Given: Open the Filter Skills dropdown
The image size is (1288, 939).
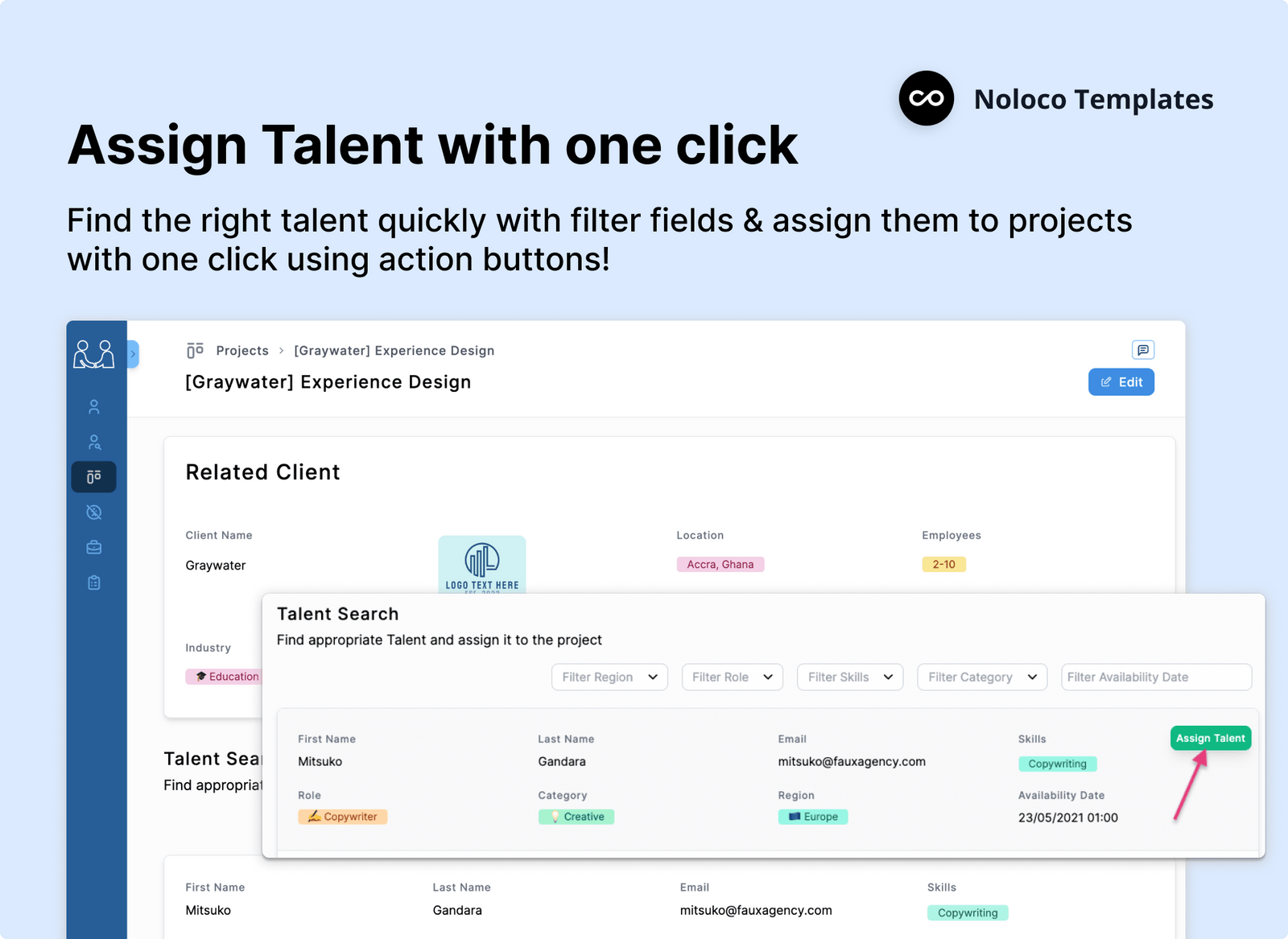Looking at the screenshot, I should 849,677.
